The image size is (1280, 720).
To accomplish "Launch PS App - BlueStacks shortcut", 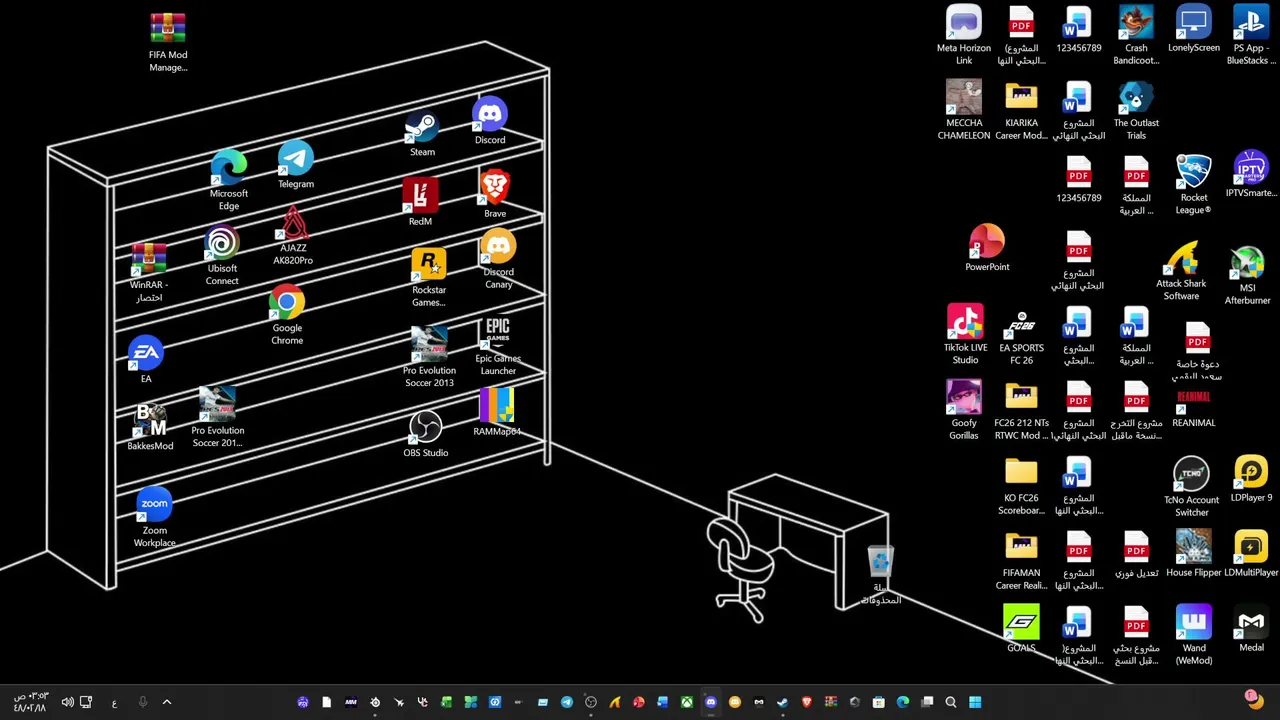I will pyautogui.click(x=1251, y=36).
